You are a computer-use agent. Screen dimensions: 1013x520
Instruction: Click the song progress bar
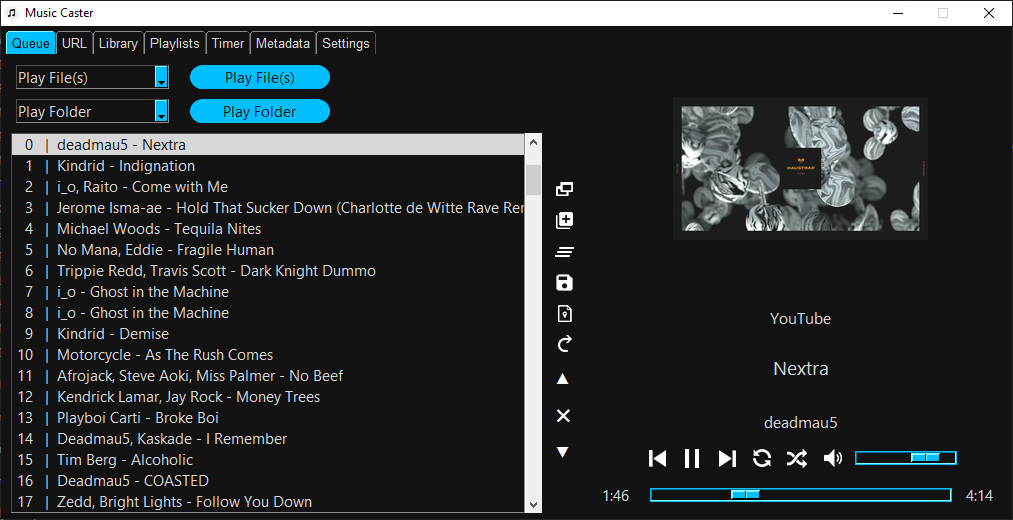click(800, 495)
